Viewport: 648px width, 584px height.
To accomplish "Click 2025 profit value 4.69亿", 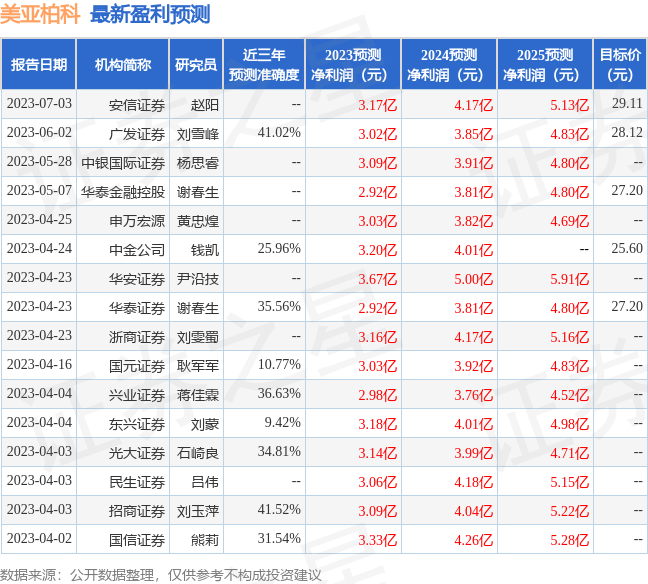I will (569, 221).
